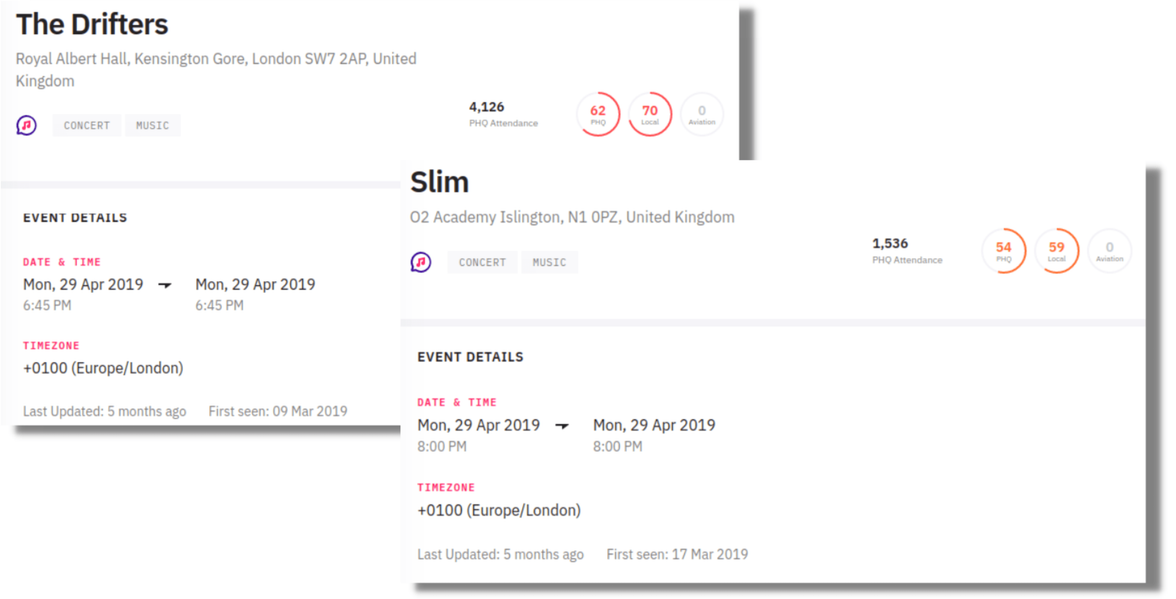Click The Drifters Aviation rank 0 circle
Screen dimensions: 1176x599
tap(702, 114)
